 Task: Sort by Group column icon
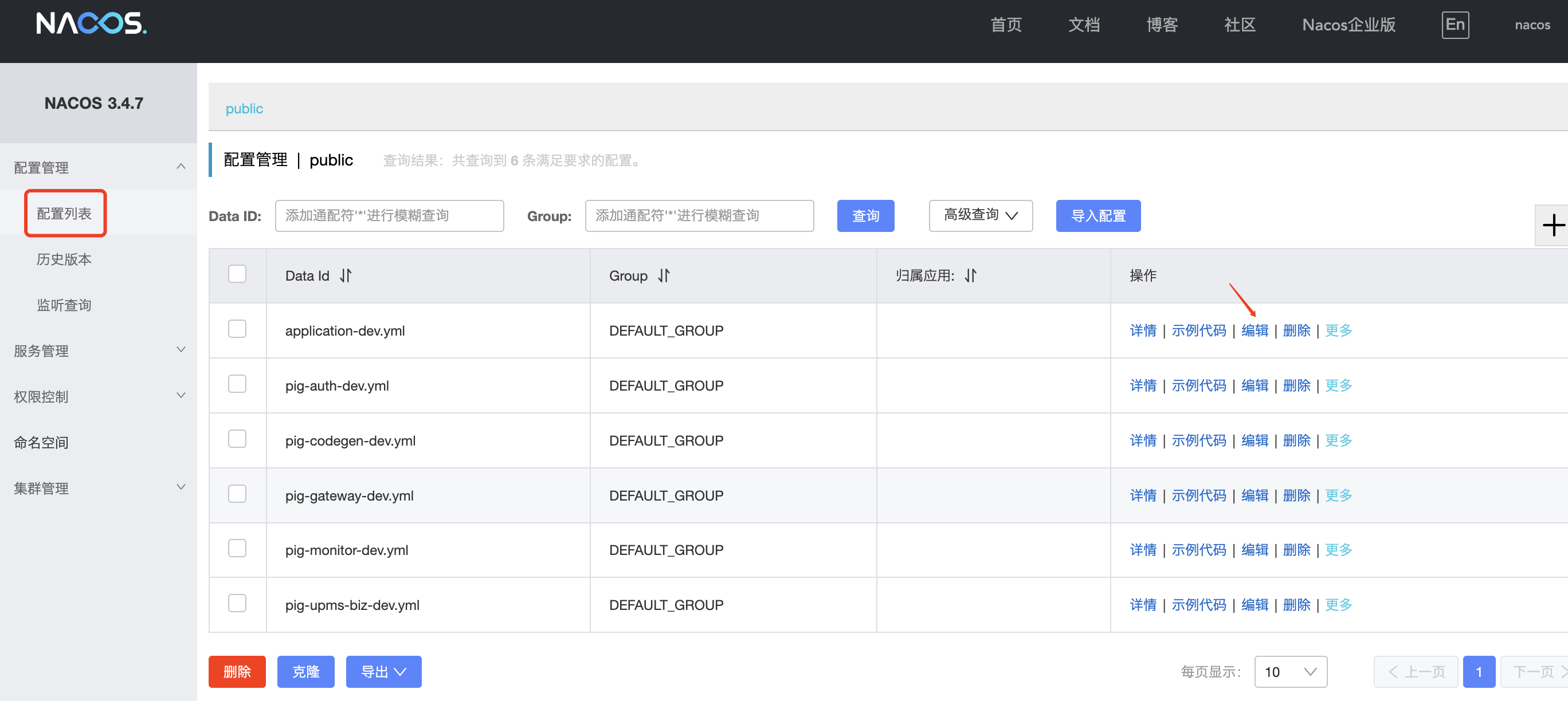pyautogui.click(x=664, y=275)
